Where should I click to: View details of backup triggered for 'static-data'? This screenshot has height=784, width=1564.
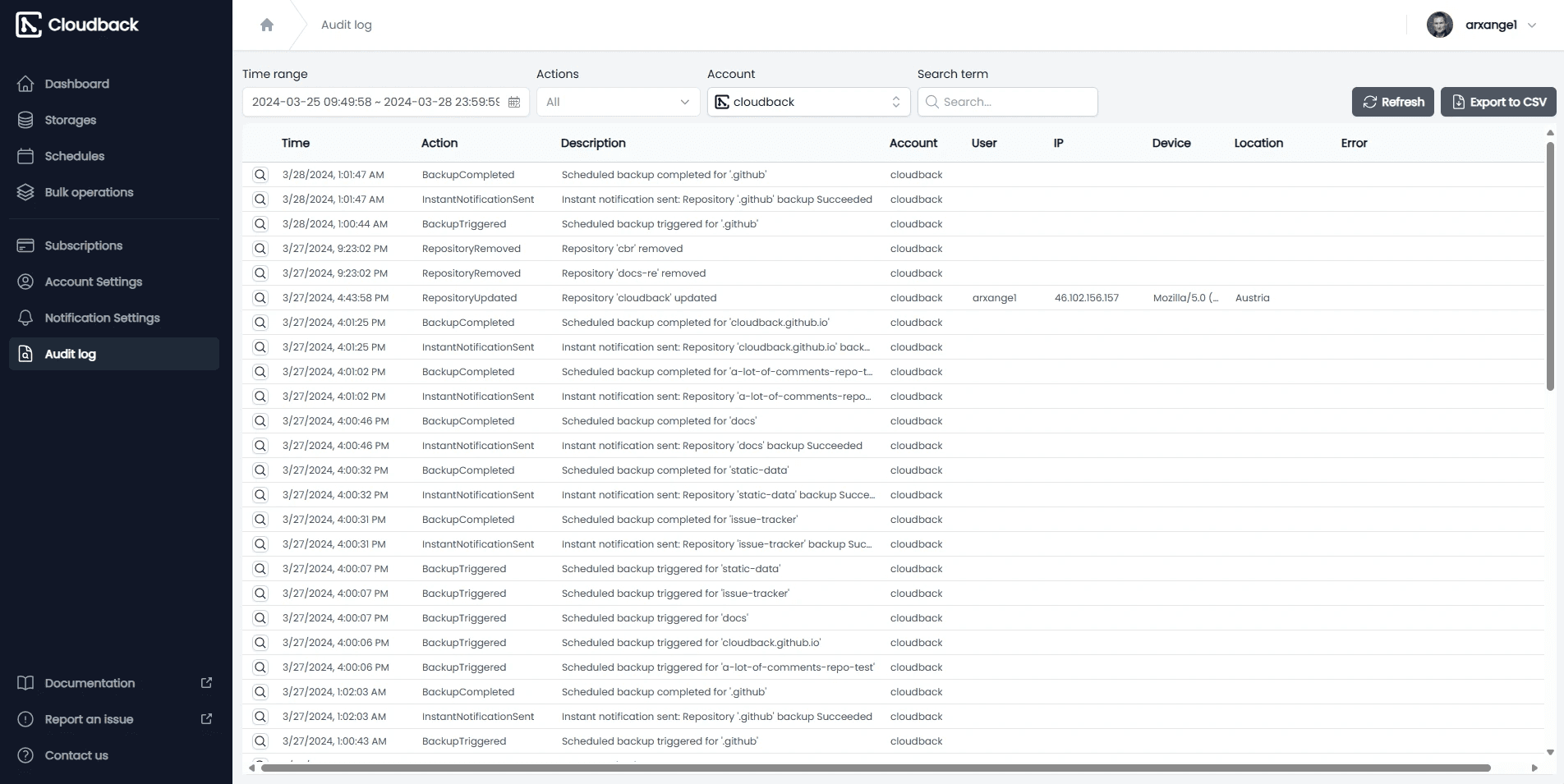[x=260, y=569]
